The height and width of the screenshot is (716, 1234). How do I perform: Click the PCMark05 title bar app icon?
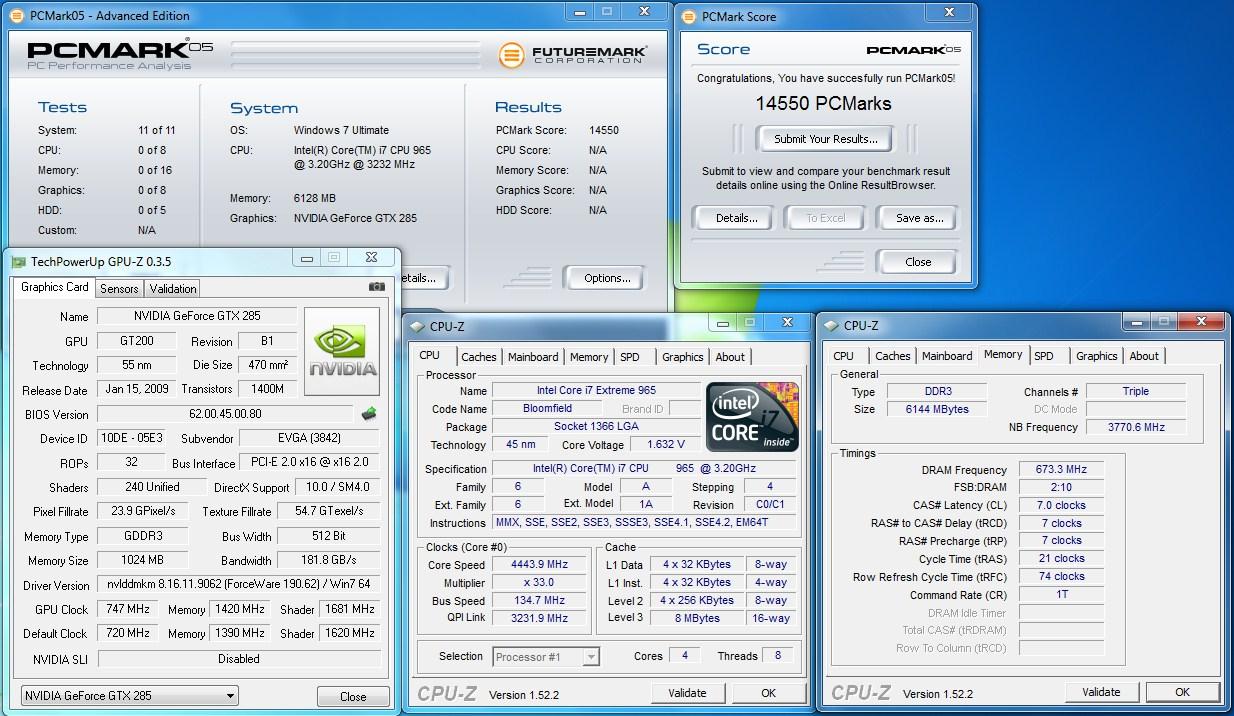coord(19,16)
